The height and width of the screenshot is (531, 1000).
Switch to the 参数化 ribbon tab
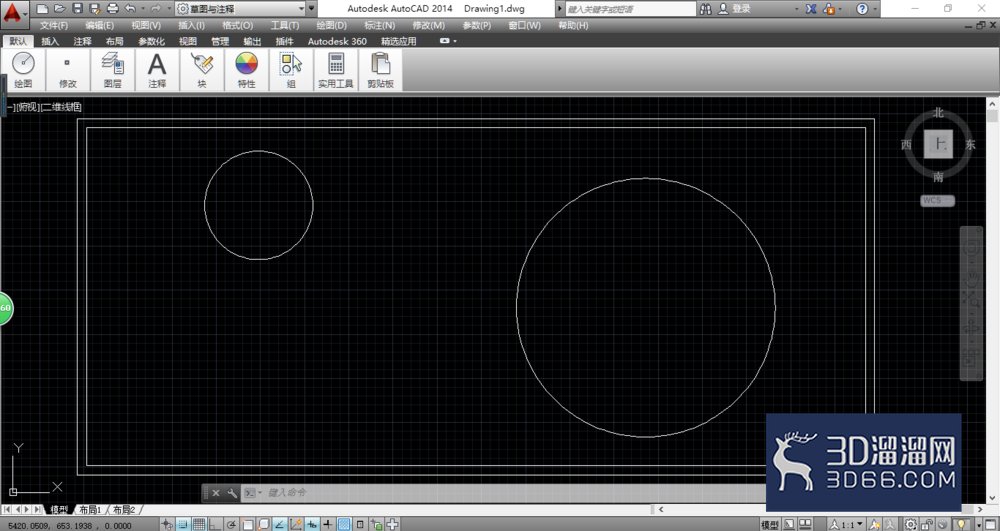tap(151, 41)
